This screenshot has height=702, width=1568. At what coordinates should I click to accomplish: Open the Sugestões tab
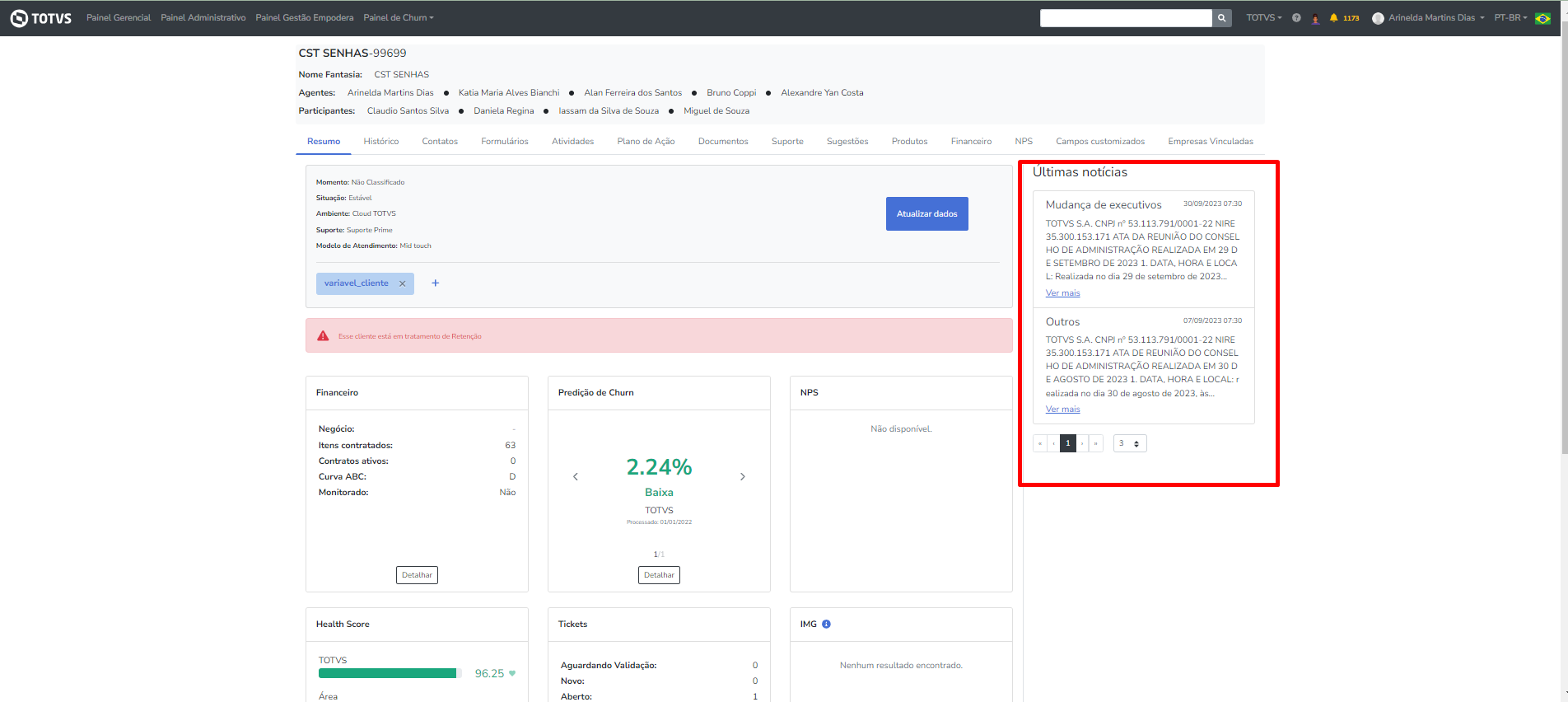click(x=847, y=142)
